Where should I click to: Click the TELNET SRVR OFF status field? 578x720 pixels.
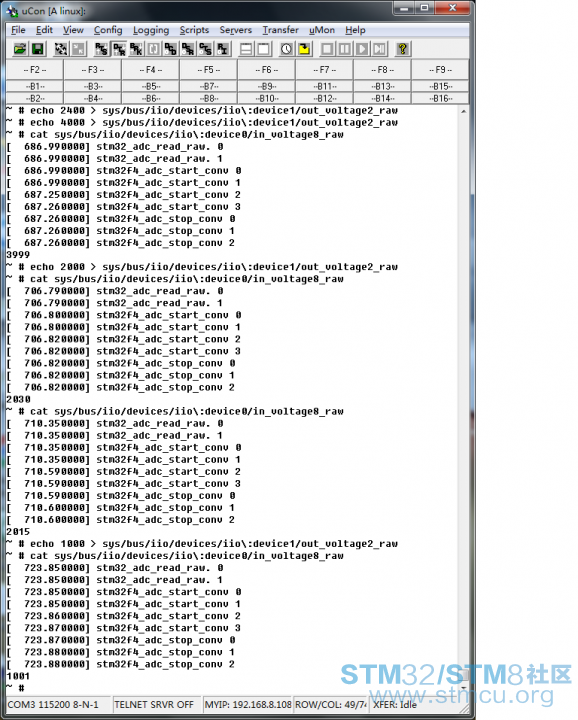(x=156, y=704)
